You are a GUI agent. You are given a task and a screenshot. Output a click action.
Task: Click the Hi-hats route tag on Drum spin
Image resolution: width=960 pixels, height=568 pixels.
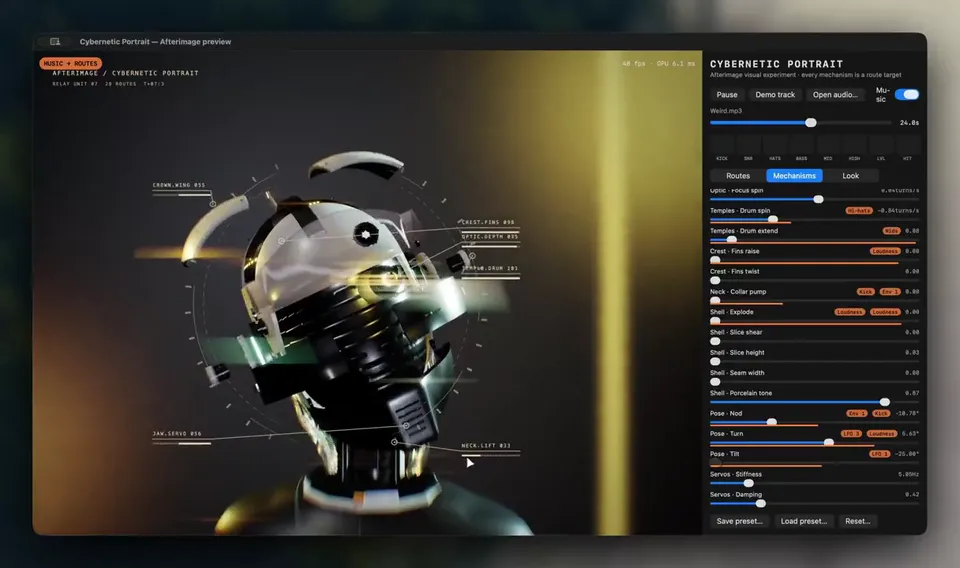pyautogui.click(x=859, y=211)
